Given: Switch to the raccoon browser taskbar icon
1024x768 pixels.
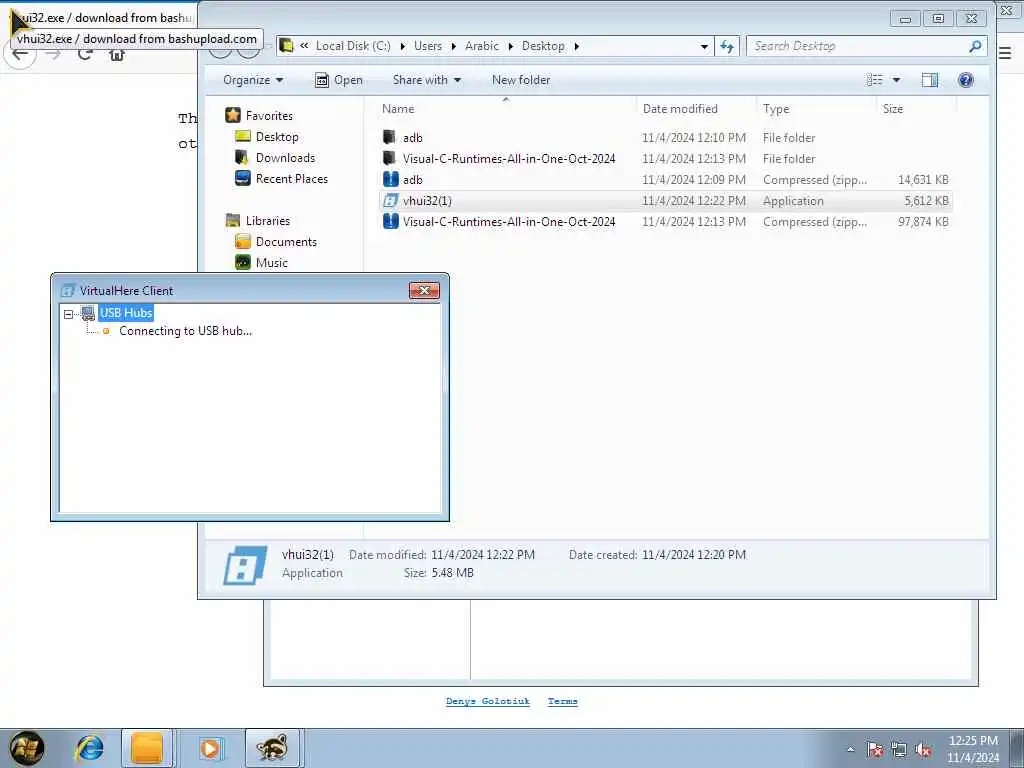Looking at the screenshot, I should coord(272,748).
